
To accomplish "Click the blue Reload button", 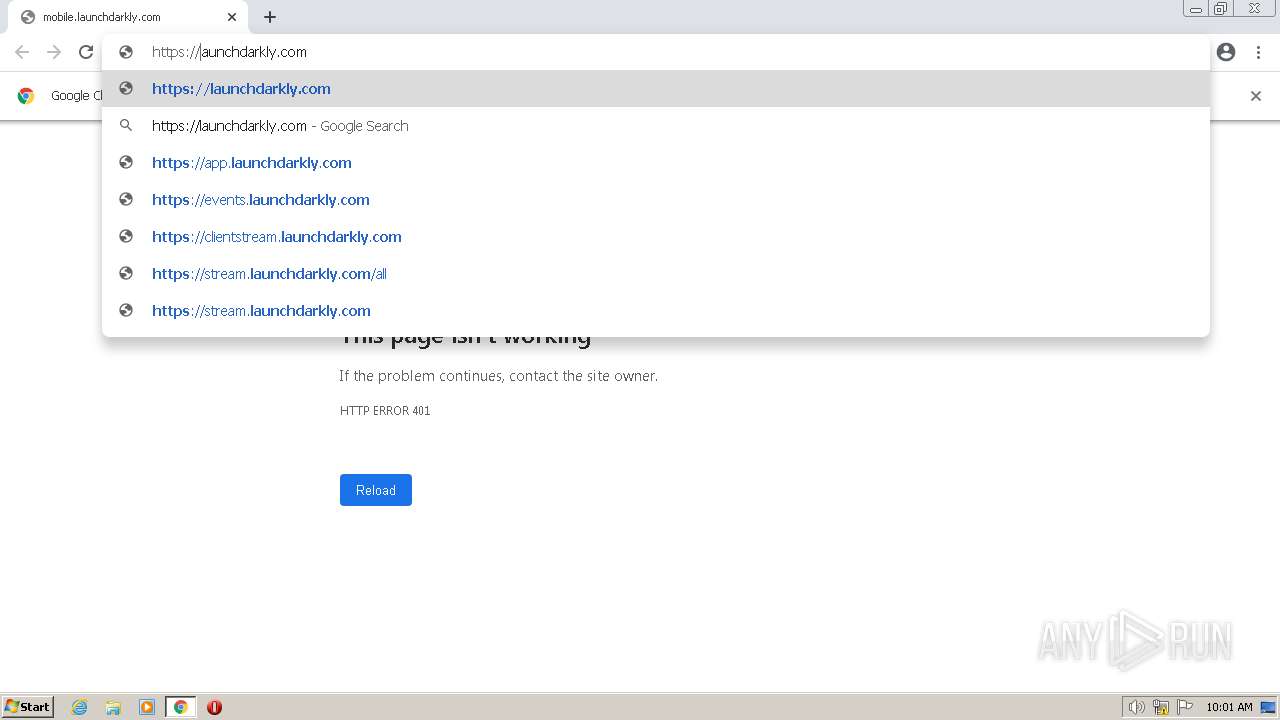I will [376, 490].
